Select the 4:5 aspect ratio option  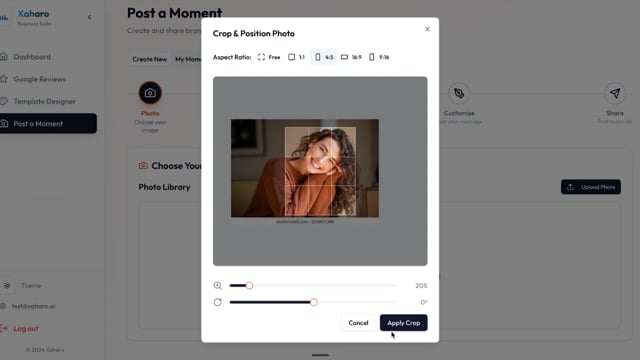tap(324, 57)
